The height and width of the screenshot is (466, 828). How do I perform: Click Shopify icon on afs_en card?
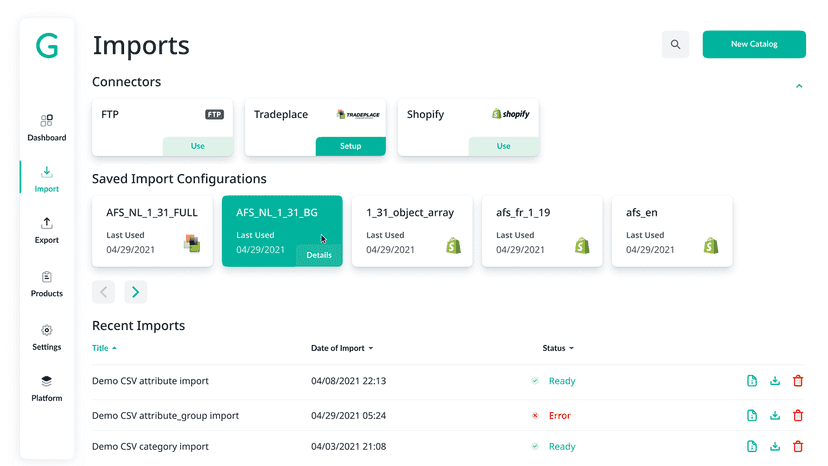coord(711,246)
